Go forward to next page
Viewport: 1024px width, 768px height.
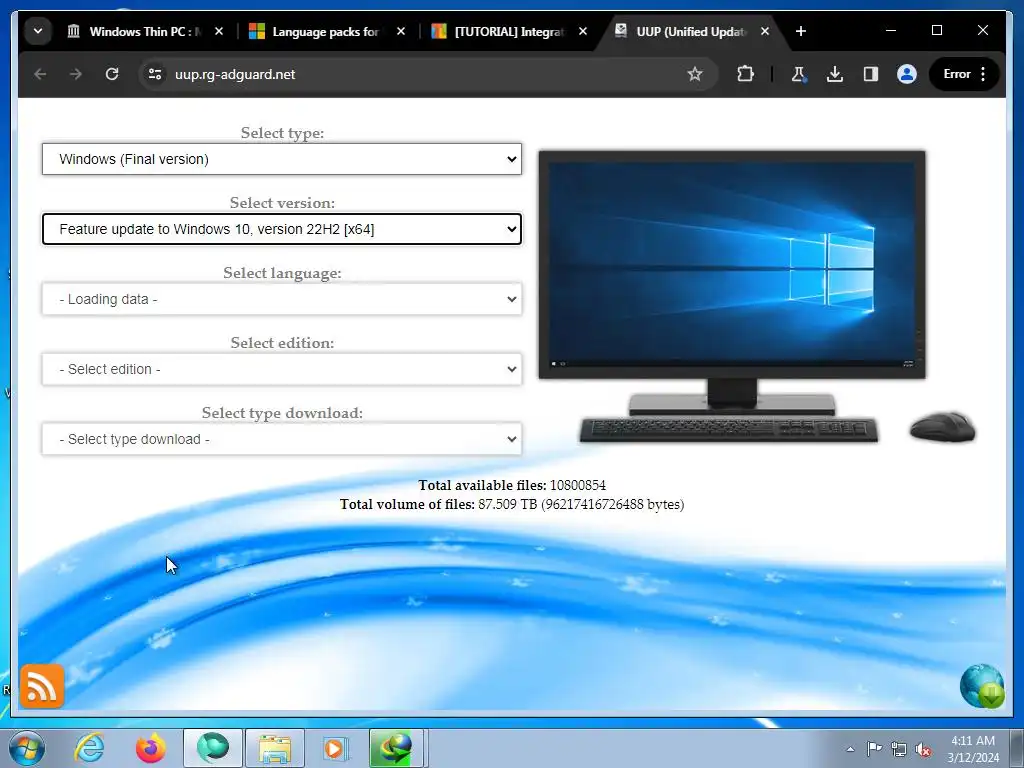tap(76, 74)
